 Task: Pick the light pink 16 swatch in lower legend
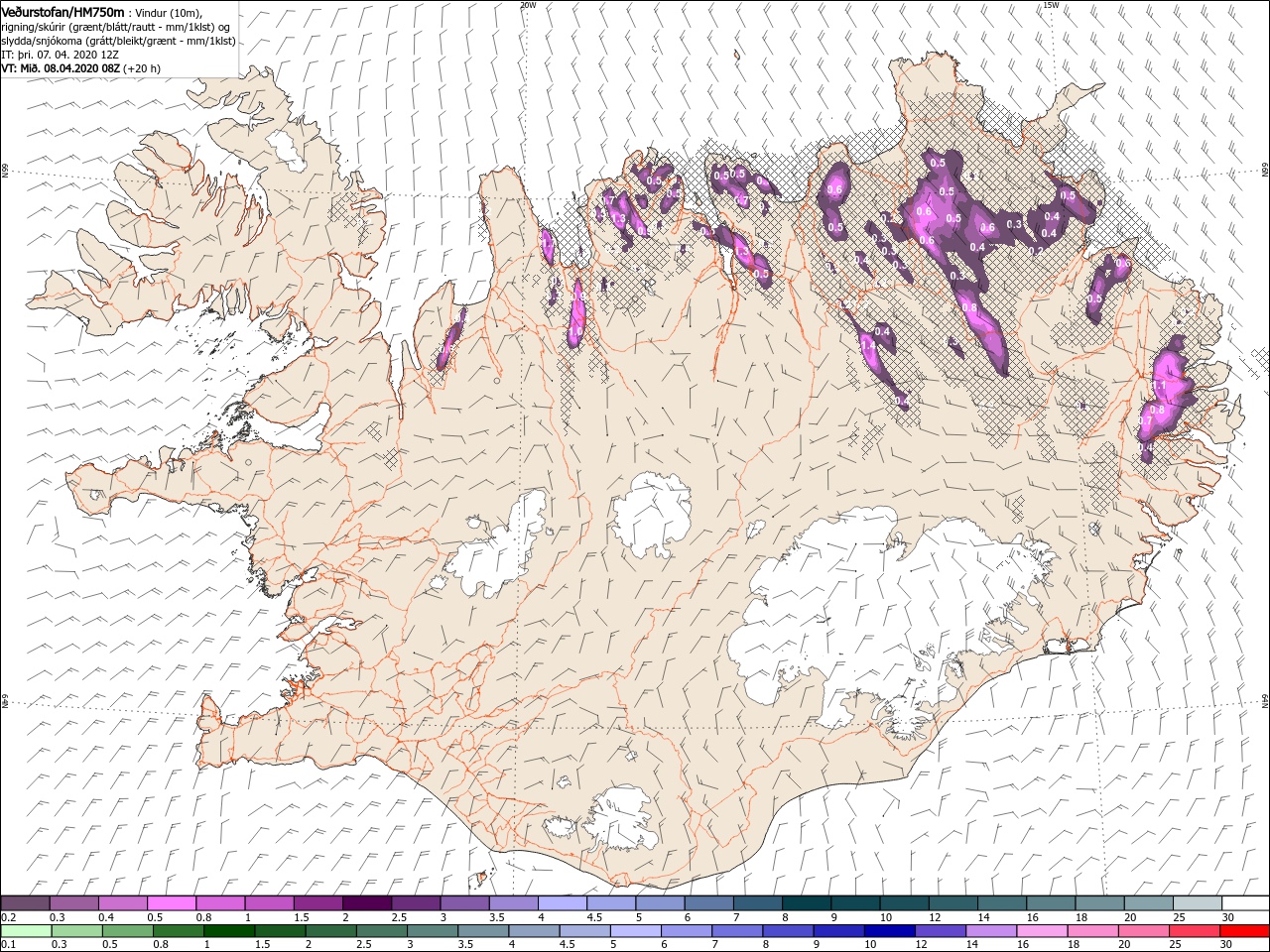(1041, 931)
